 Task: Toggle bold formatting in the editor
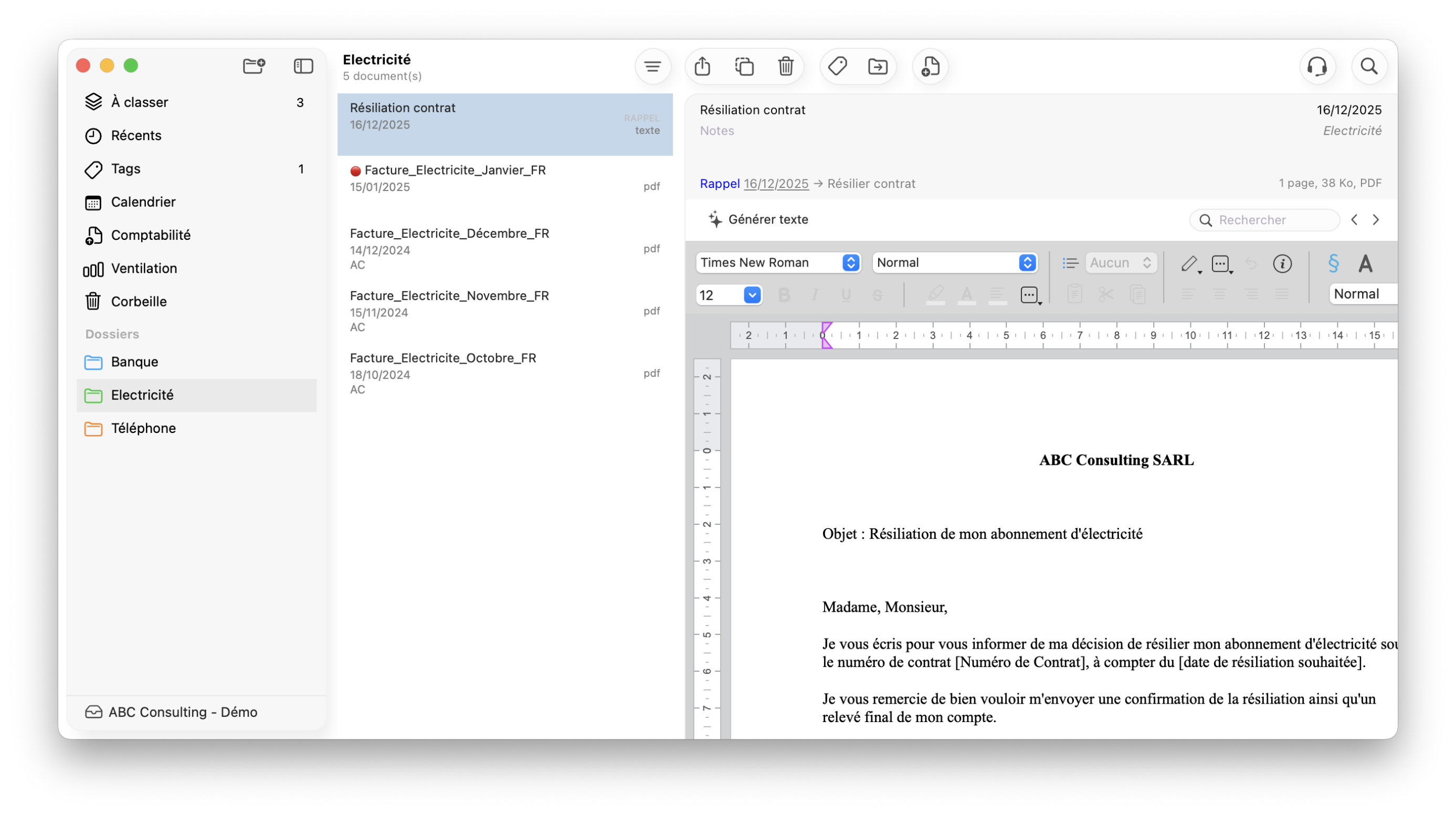pos(784,295)
